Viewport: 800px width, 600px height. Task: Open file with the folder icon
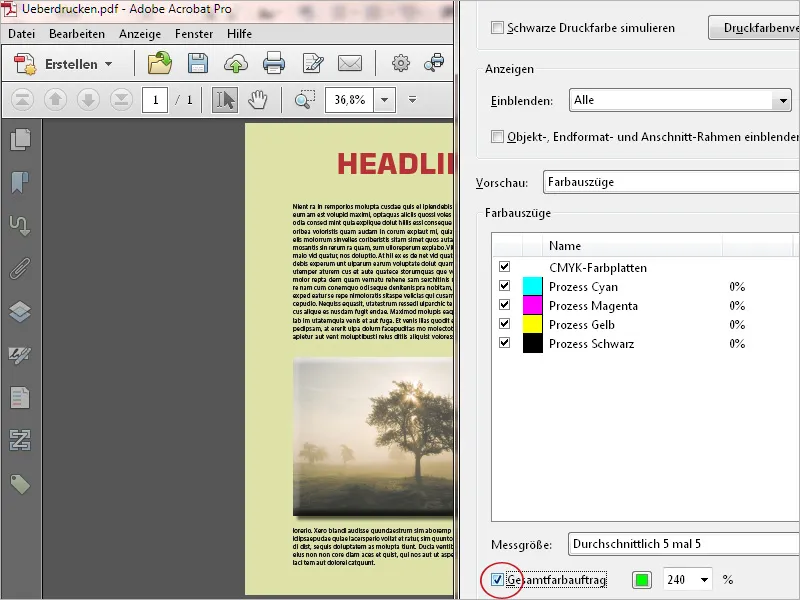[x=160, y=63]
